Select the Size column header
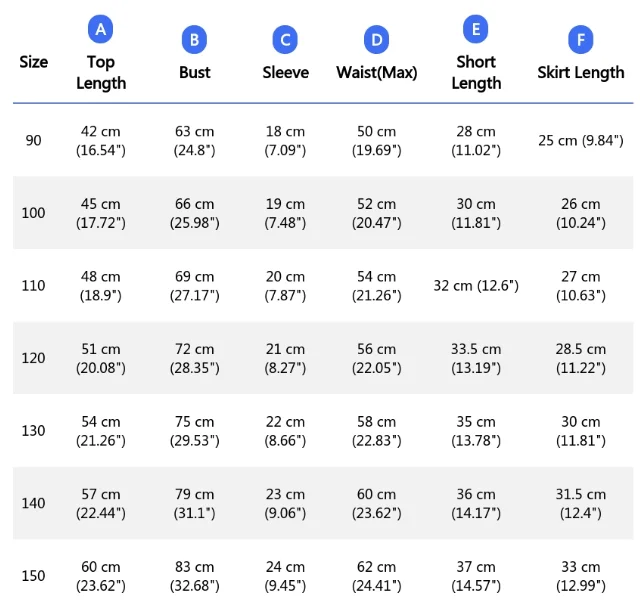This screenshot has height=610, width=640. (33, 62)
